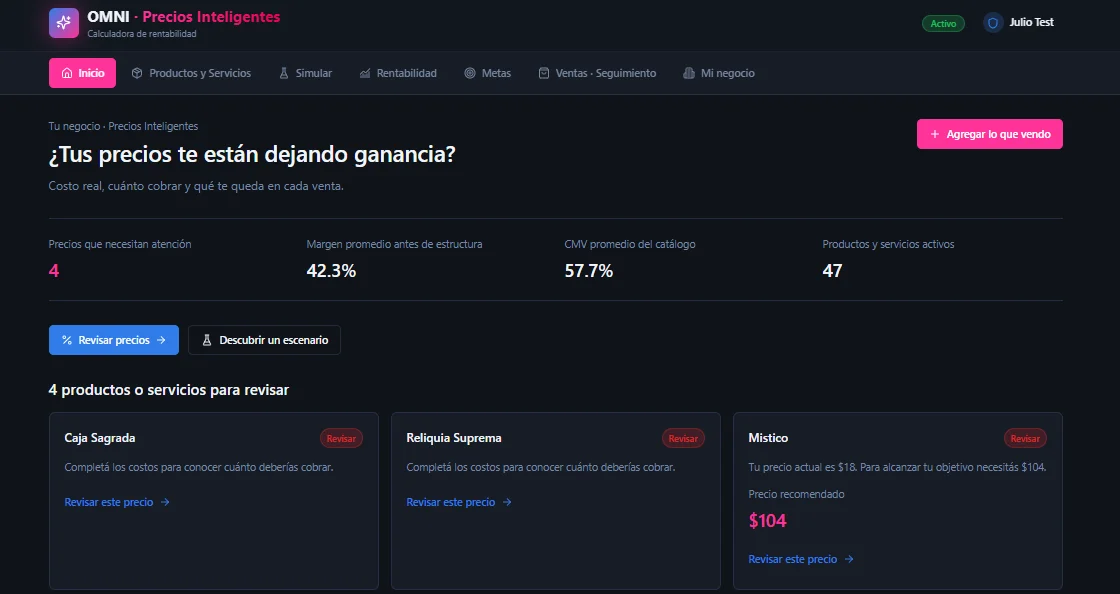Click the Reliquia Suprema card title

click(454, 438)
